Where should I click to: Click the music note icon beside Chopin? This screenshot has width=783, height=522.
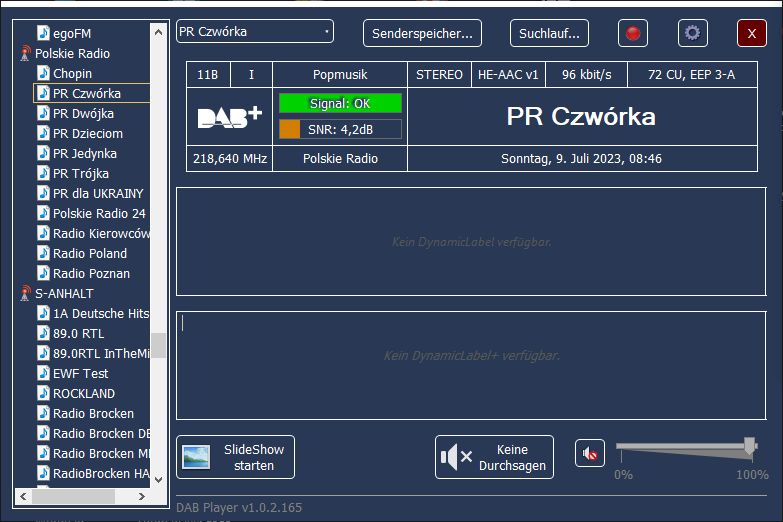(x=43, y=73)
